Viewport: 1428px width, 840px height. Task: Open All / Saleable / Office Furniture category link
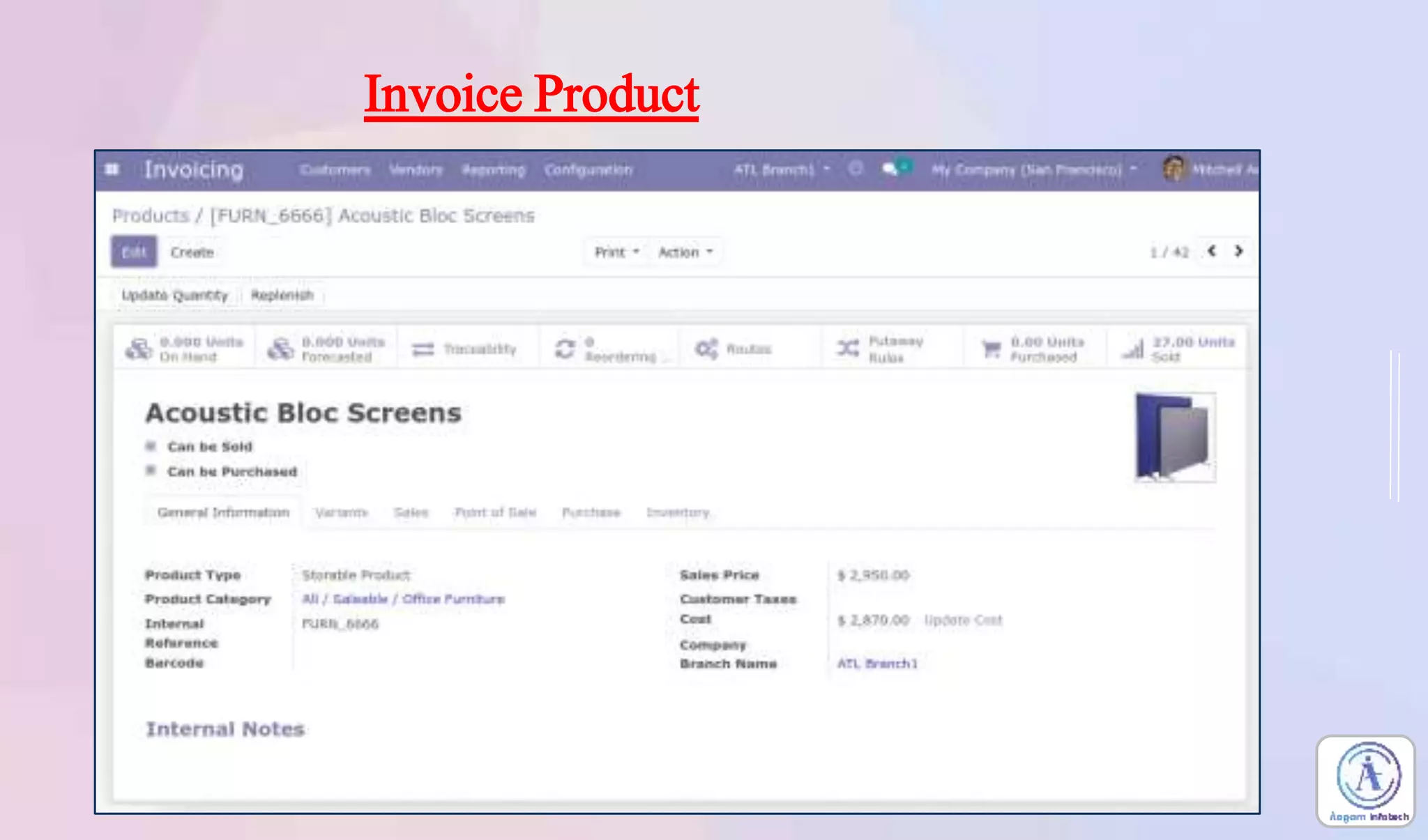pyautogui.click(x=403, y=599)
